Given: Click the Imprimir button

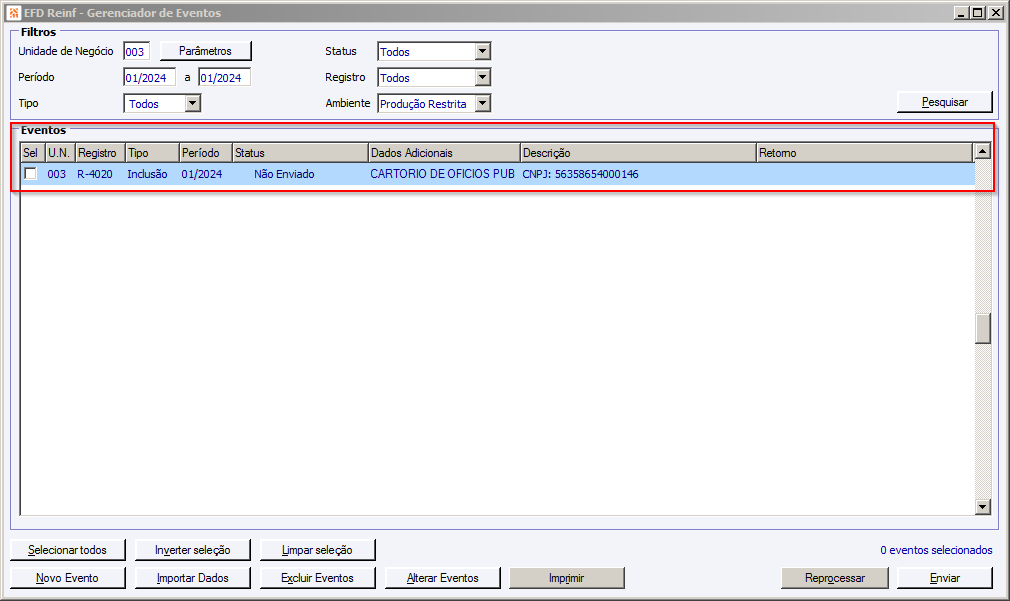Looking at the screenshot, I should point(567,578).
